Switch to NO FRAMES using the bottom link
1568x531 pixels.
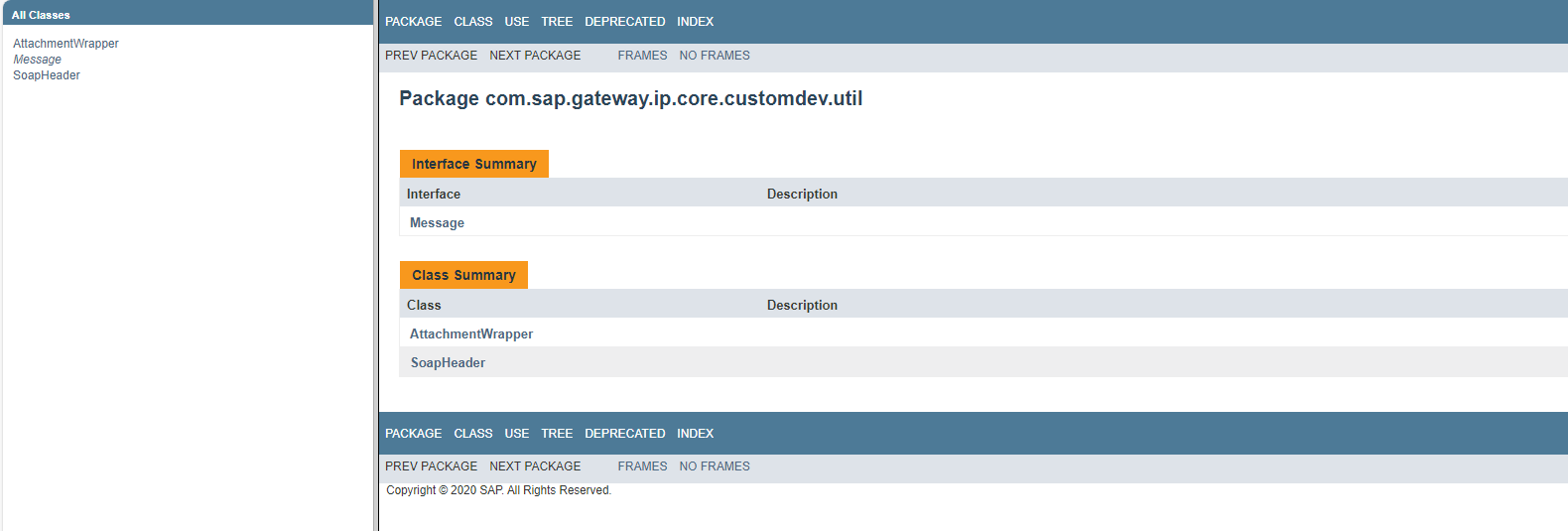(715, 466)
